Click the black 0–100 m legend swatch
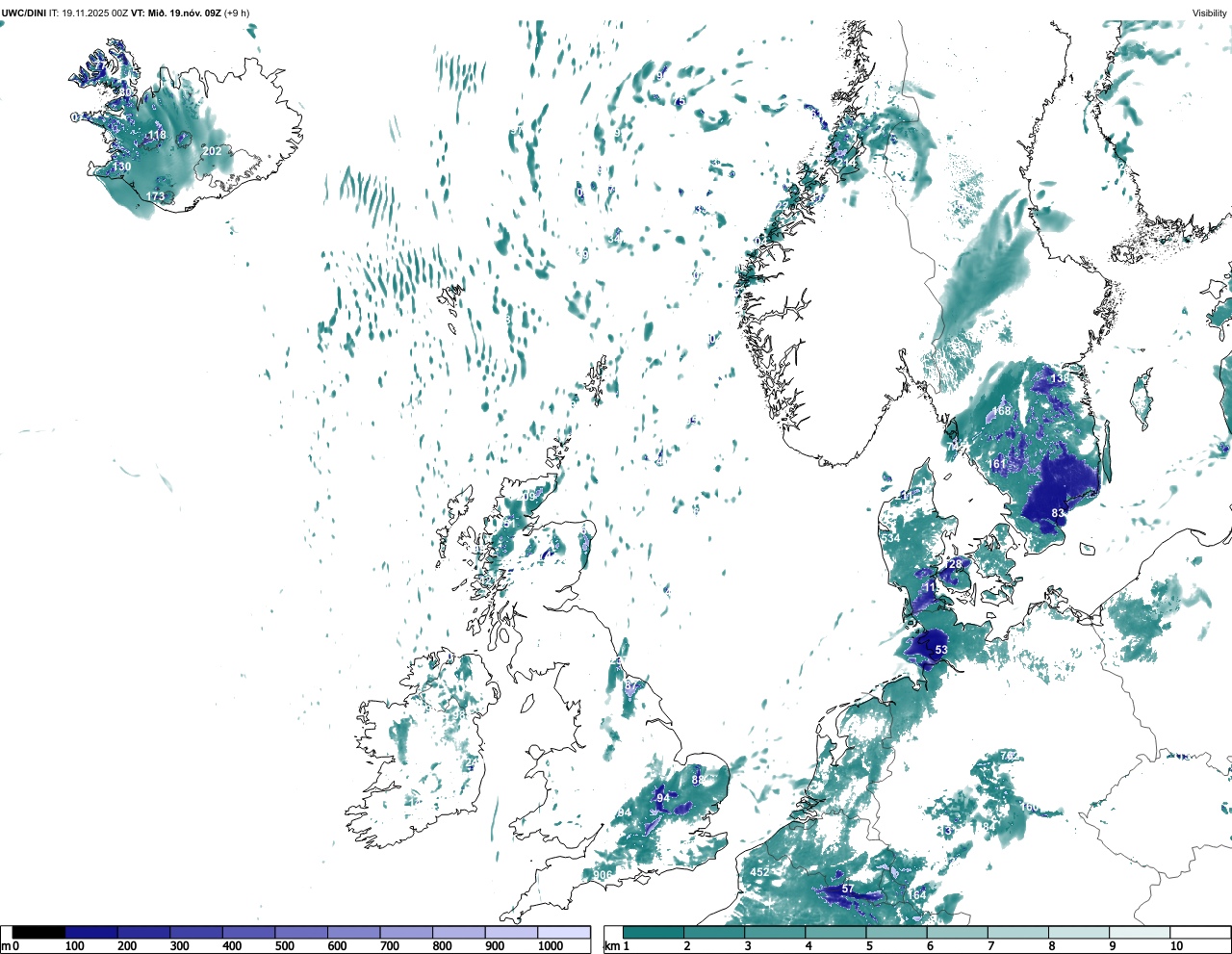The height and width of the screenshot is (954, 1232). pos(39,933)
